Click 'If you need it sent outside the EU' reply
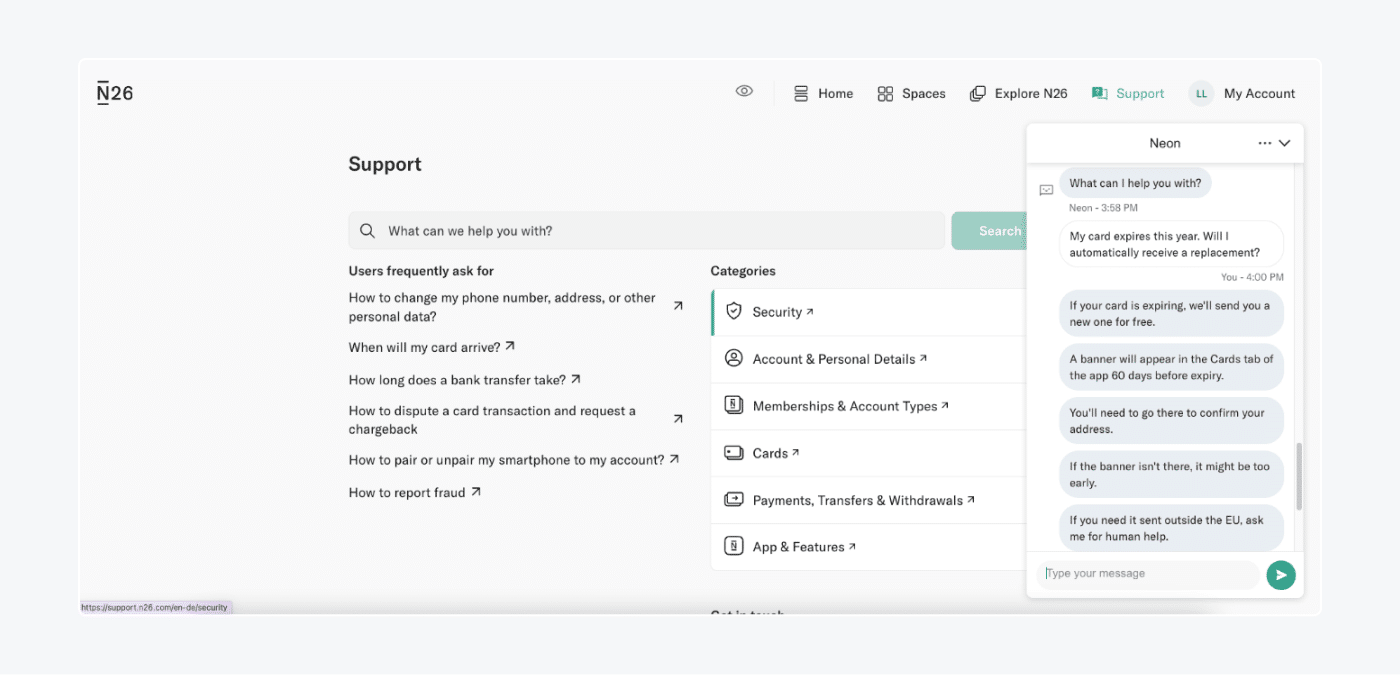 [1171, 528]
